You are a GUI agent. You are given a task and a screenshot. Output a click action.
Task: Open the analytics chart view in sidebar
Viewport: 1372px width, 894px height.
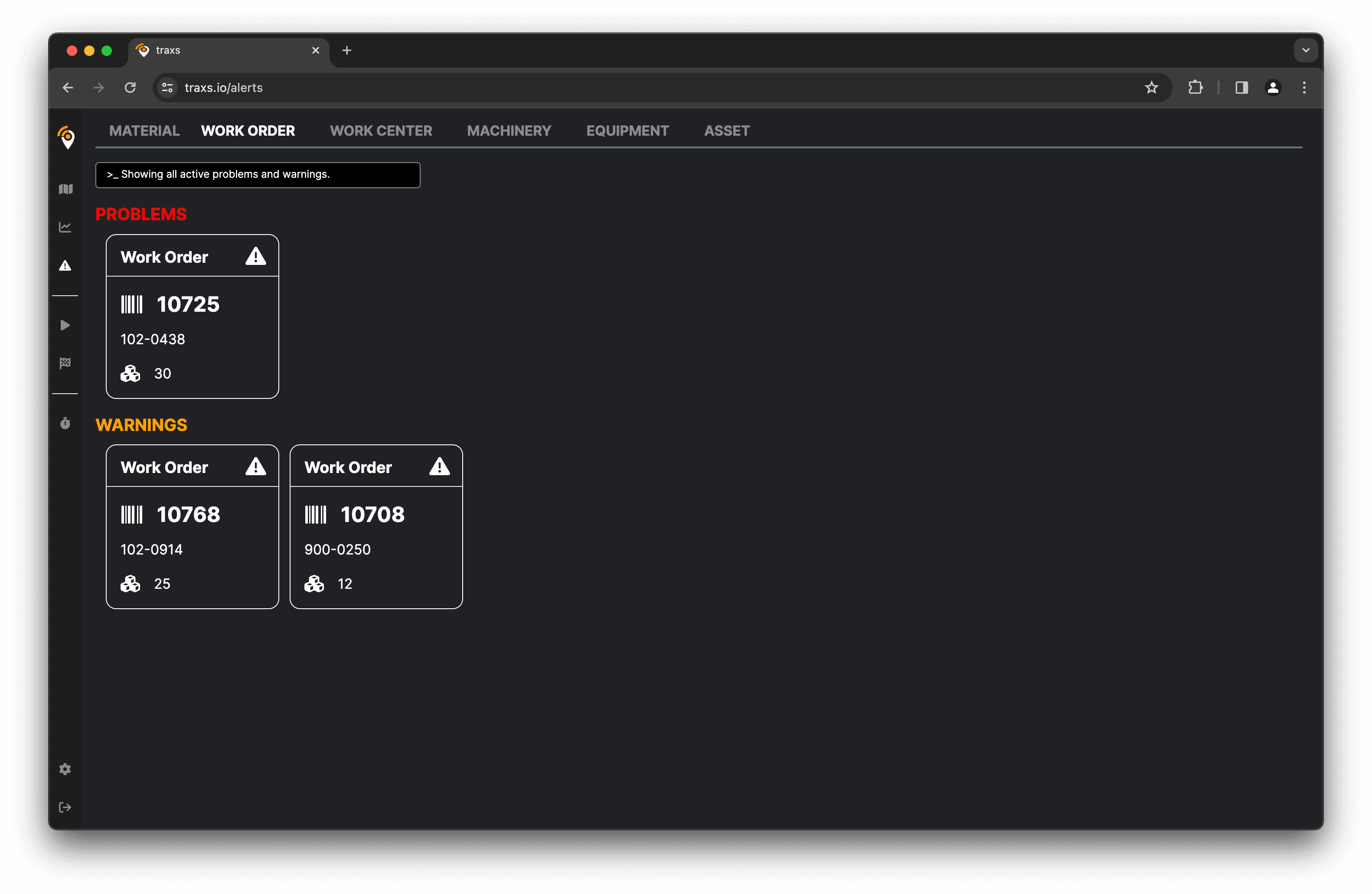tap(65, 226)
